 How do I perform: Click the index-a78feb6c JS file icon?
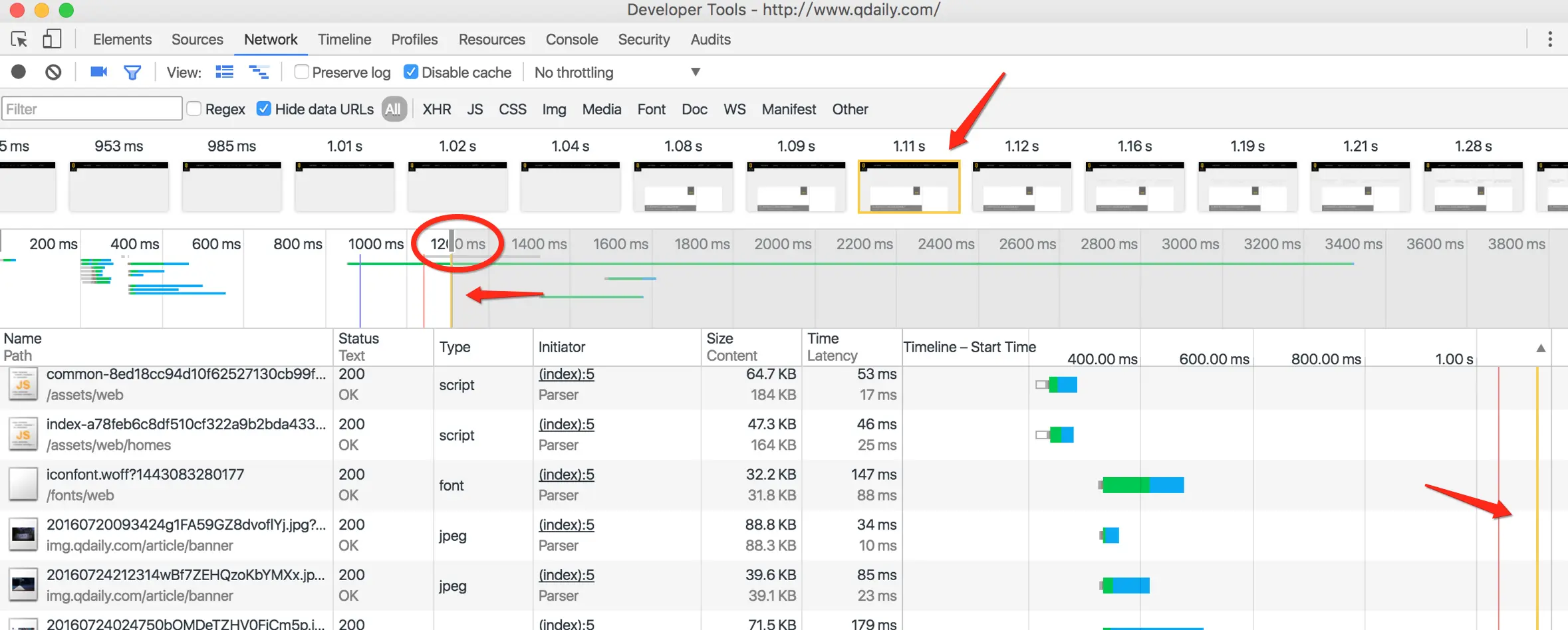tap(23, 435)
